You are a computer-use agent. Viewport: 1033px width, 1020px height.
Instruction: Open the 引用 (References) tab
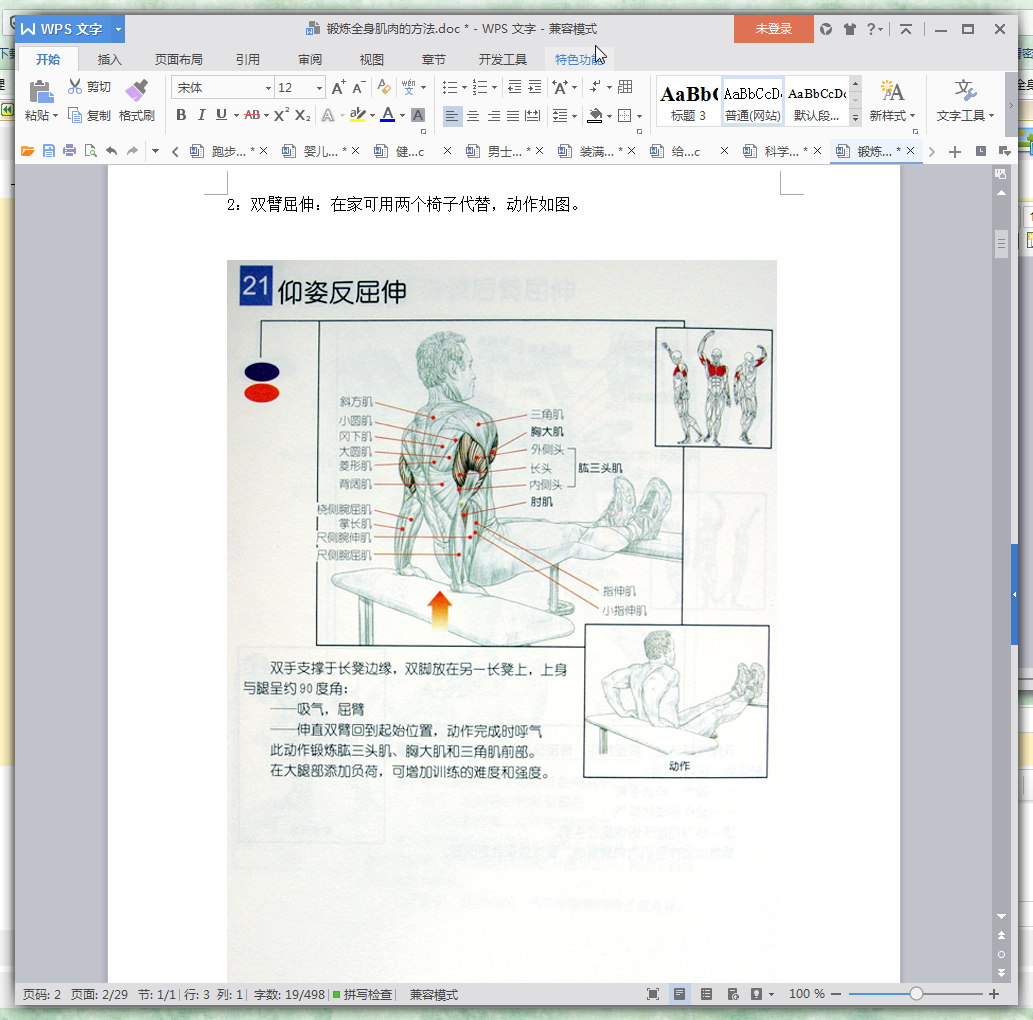pos(248,59)
